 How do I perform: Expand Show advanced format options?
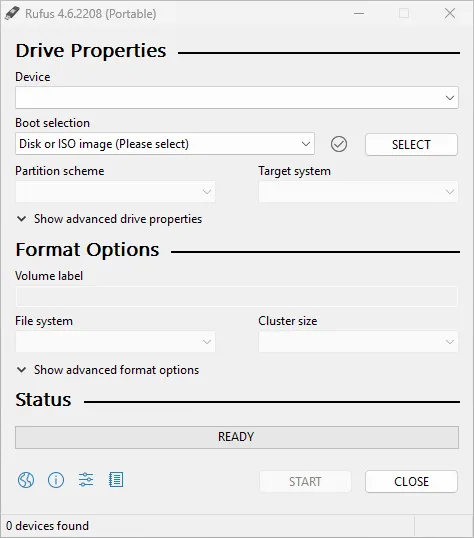(108, 370)
